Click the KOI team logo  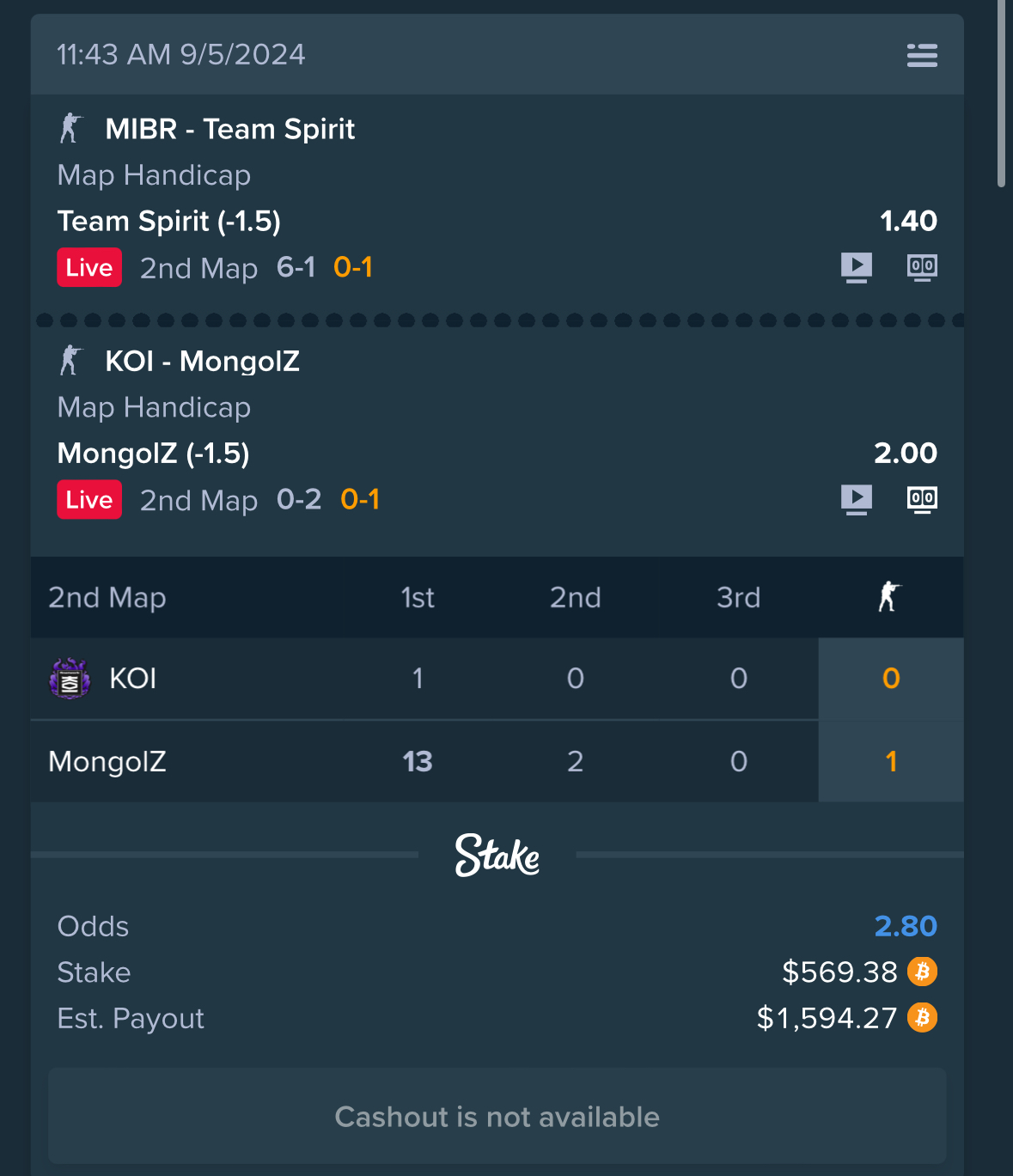click(70, 679)
